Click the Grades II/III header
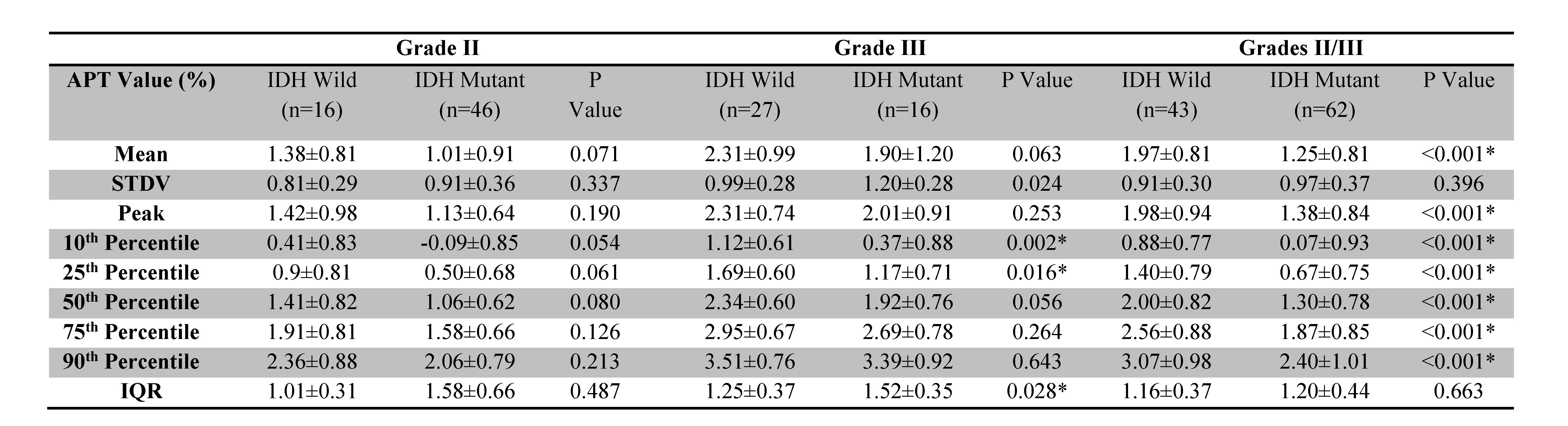Image resolution: width=1568 pixels, height=426 pixels. 1301,48
